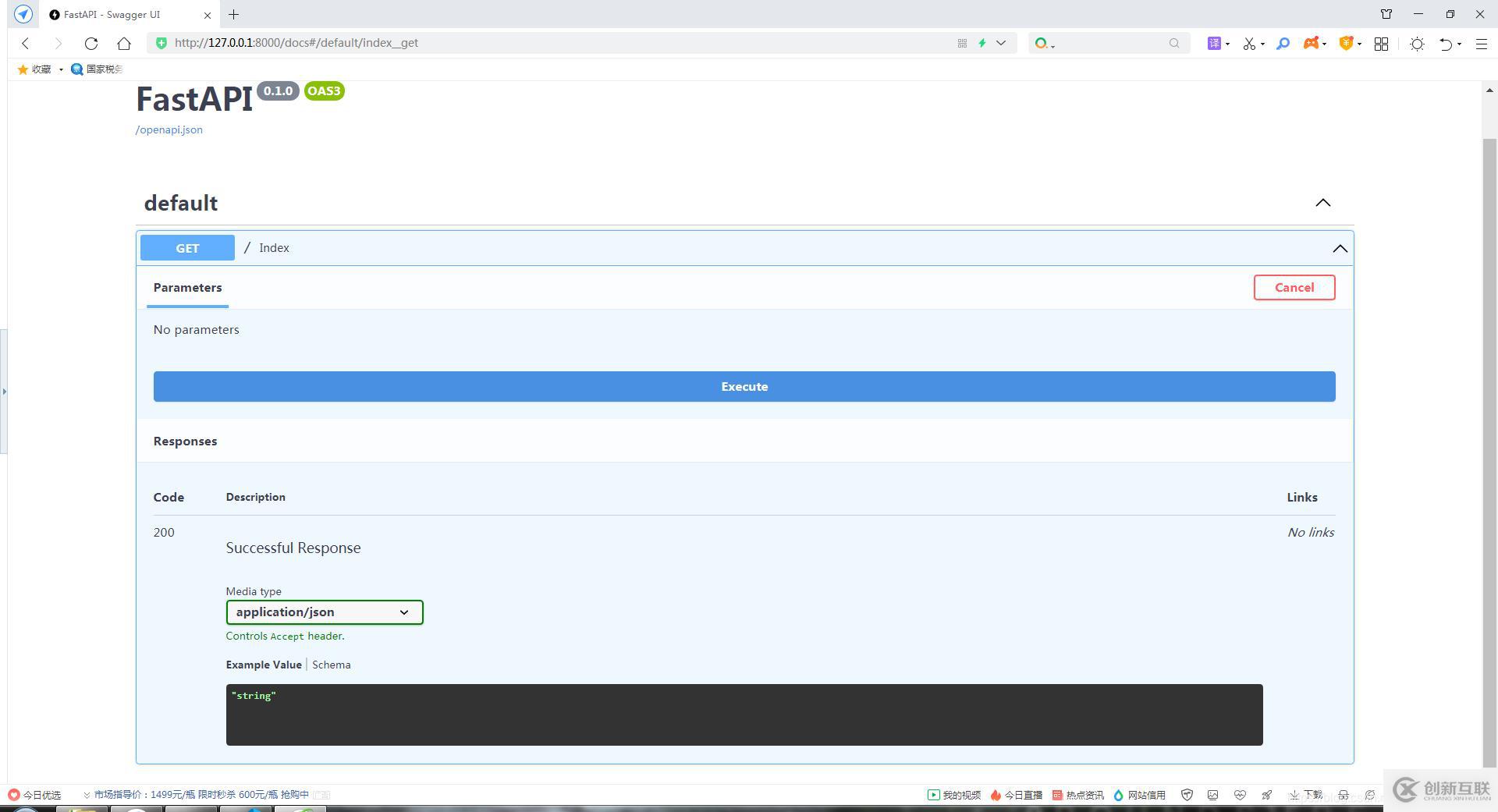Open 我的视频 in status bar

953,795
